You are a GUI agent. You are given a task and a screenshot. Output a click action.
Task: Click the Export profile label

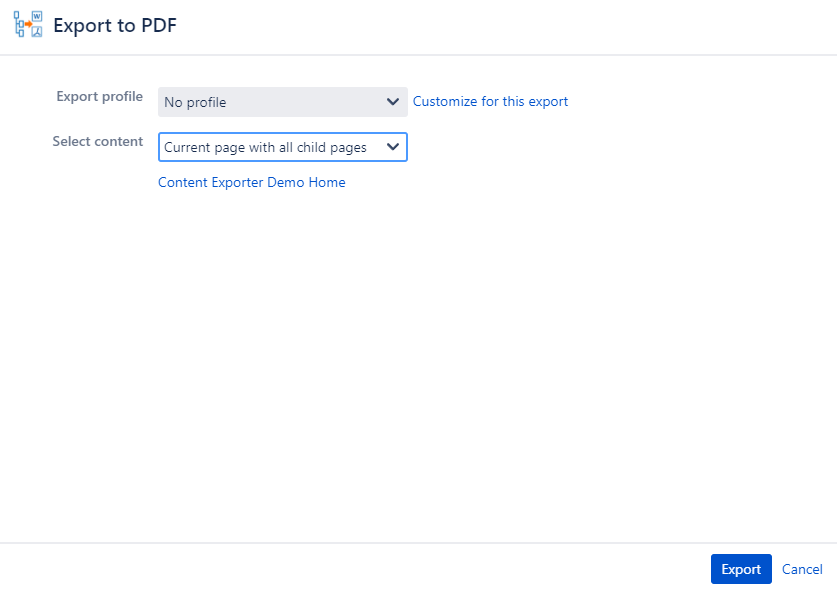tap(99, 97)
